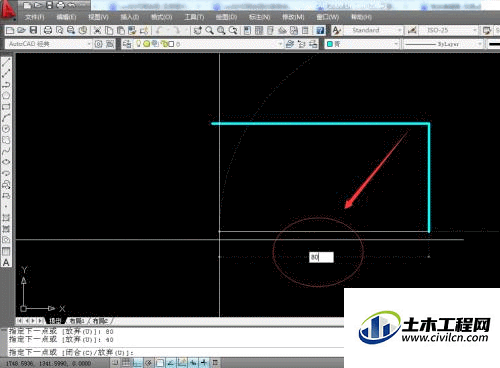This screenshot has width=500, height=368.
Task: Select the Rectangle tool
Action: 6,107
